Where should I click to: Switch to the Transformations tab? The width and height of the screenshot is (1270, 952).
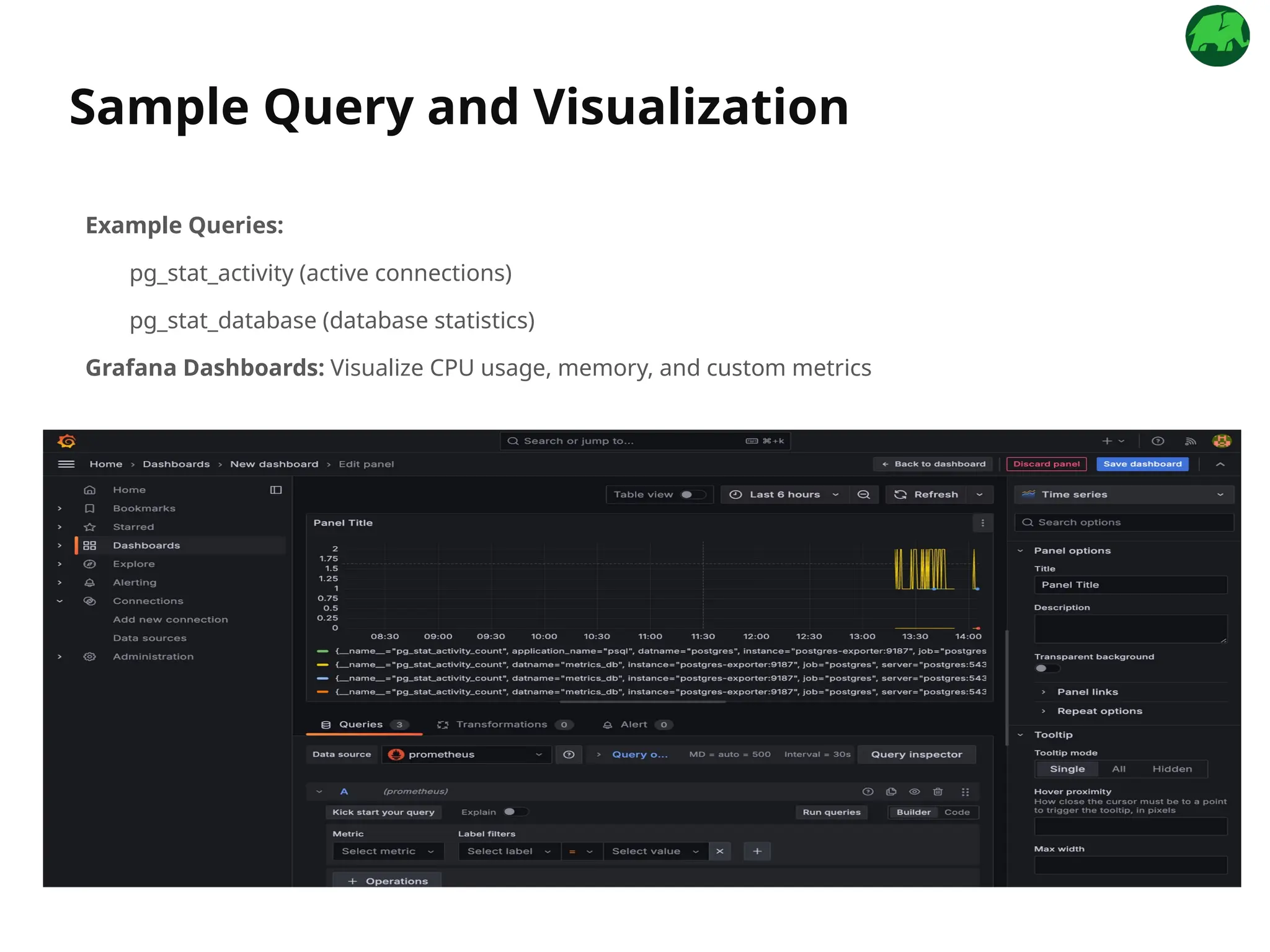coord(501,725)
